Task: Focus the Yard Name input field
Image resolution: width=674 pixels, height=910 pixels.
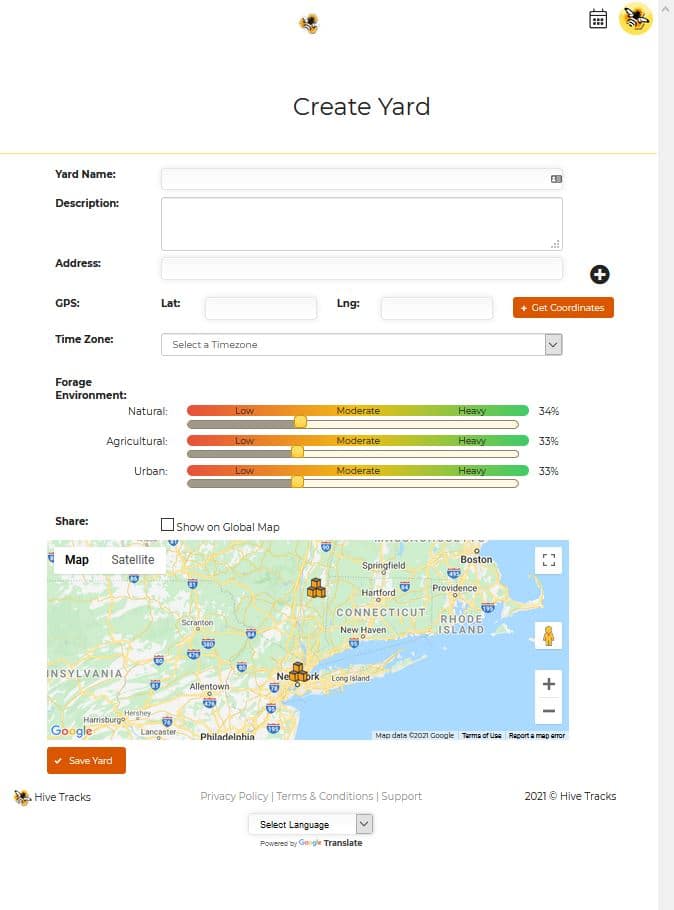Action: [x=361, y=179]
